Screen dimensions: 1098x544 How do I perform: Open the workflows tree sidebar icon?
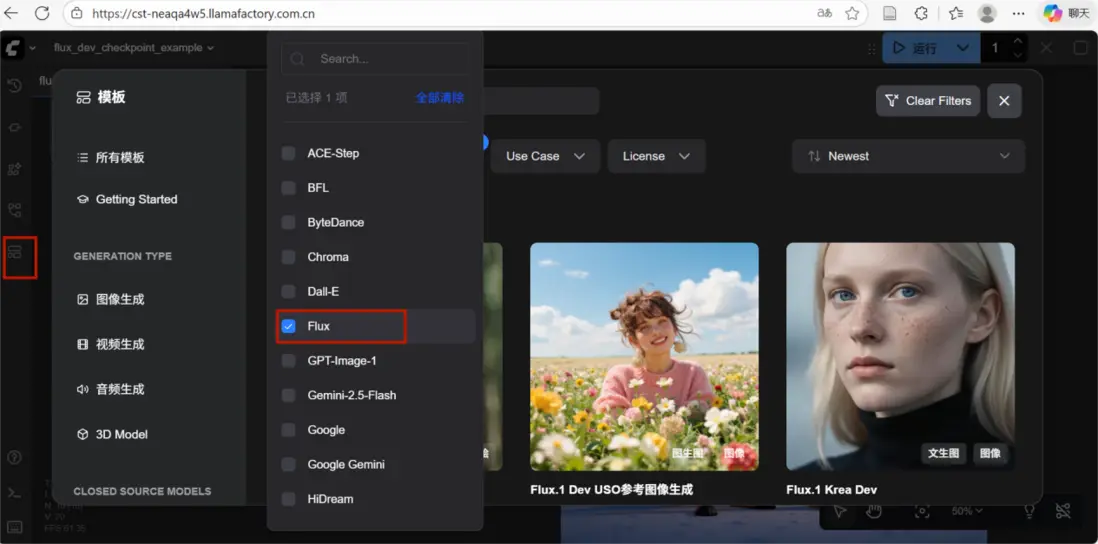tap(14, 210)
